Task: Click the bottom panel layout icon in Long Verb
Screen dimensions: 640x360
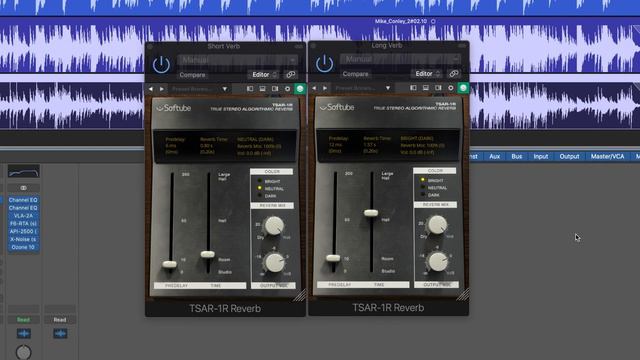Action: (x=426, y=88)
